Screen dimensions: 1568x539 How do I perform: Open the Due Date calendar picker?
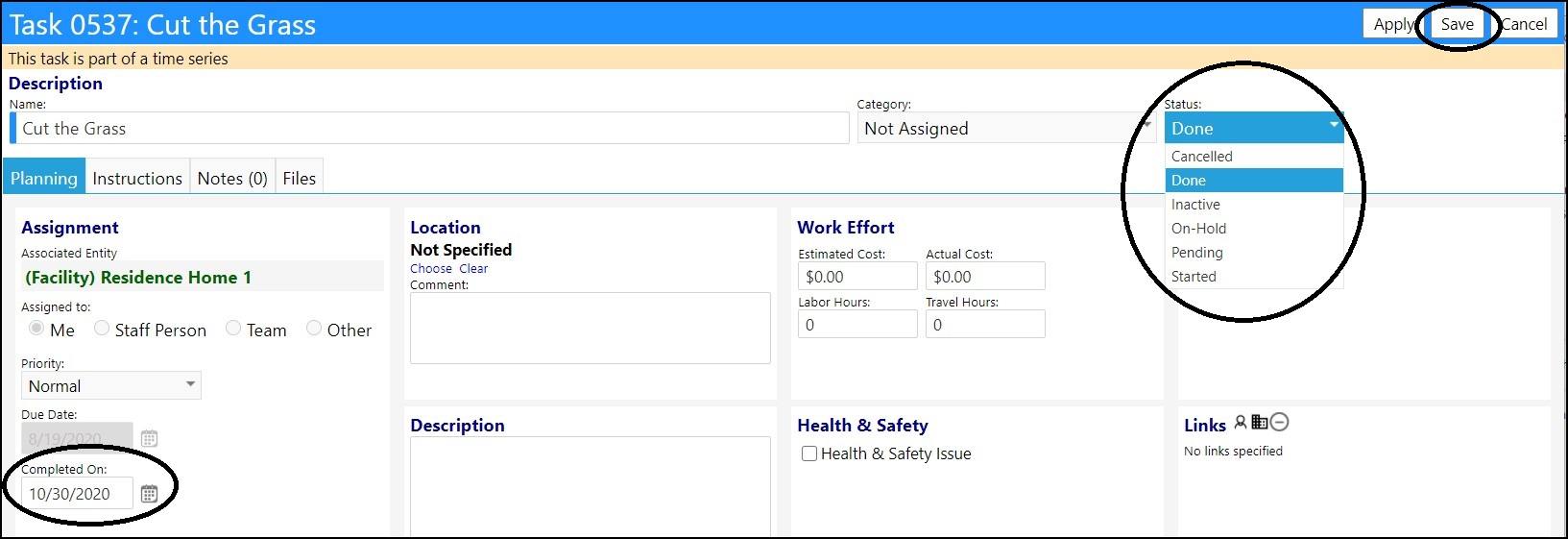coord(149,438)
